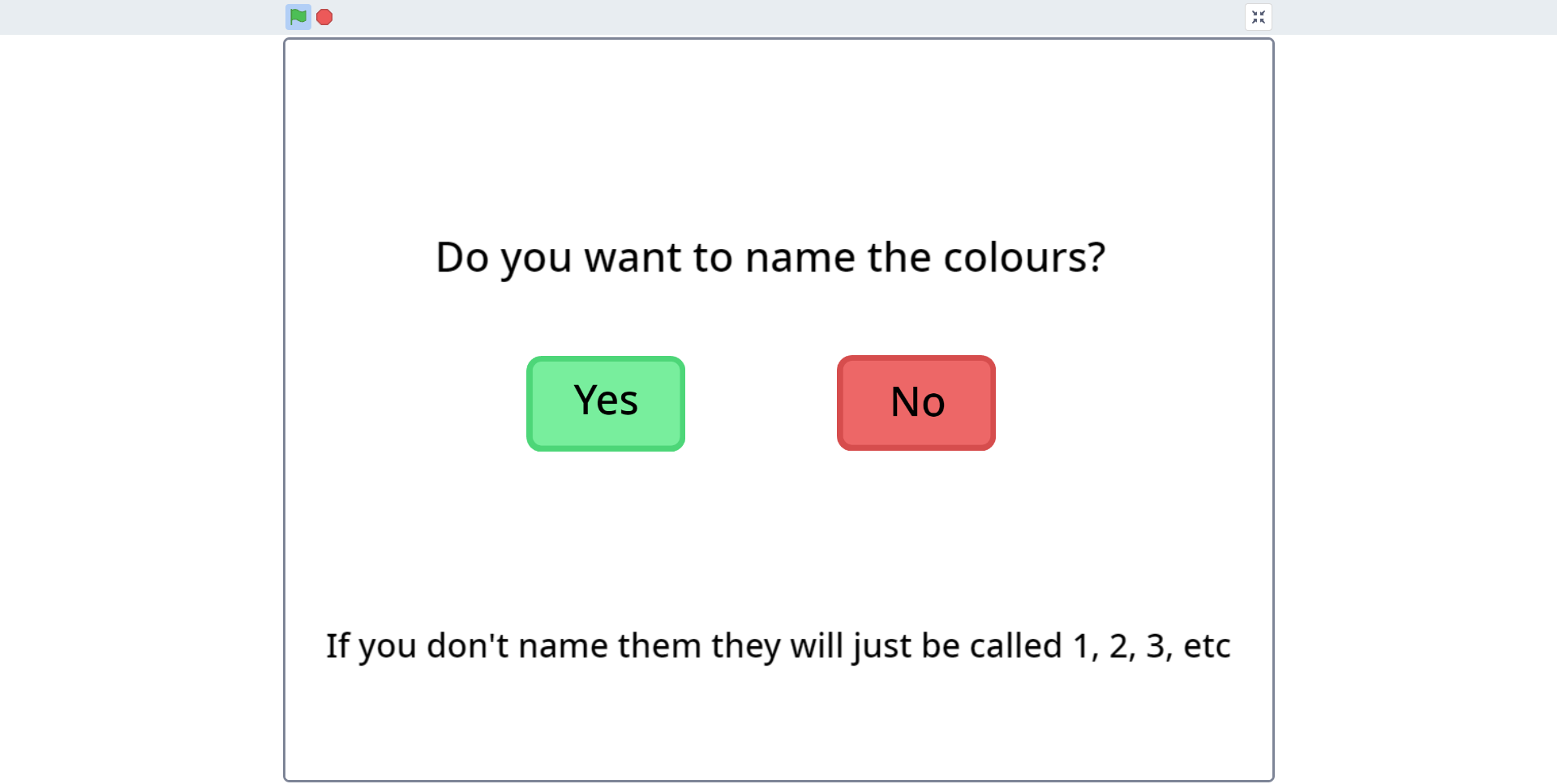This screenshot has width=1557, height=784.
Task: Halt all scripts with the red octagon
Action: coord(324,17)
